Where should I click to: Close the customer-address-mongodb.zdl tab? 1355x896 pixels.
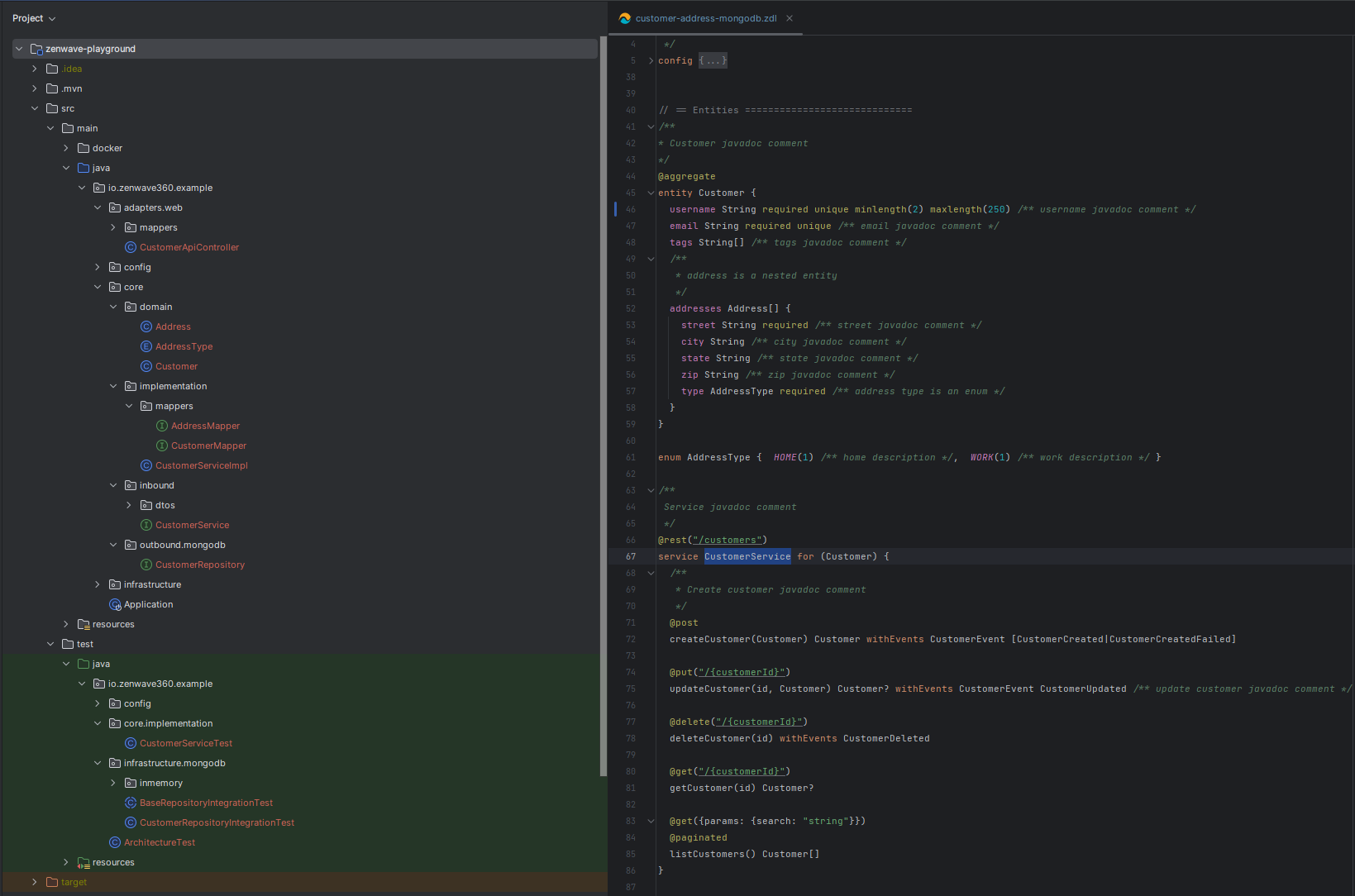[x=790, y=18]
